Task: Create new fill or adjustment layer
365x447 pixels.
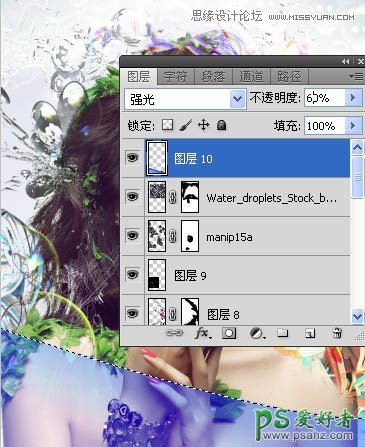Action: click(x=257, y=333)
